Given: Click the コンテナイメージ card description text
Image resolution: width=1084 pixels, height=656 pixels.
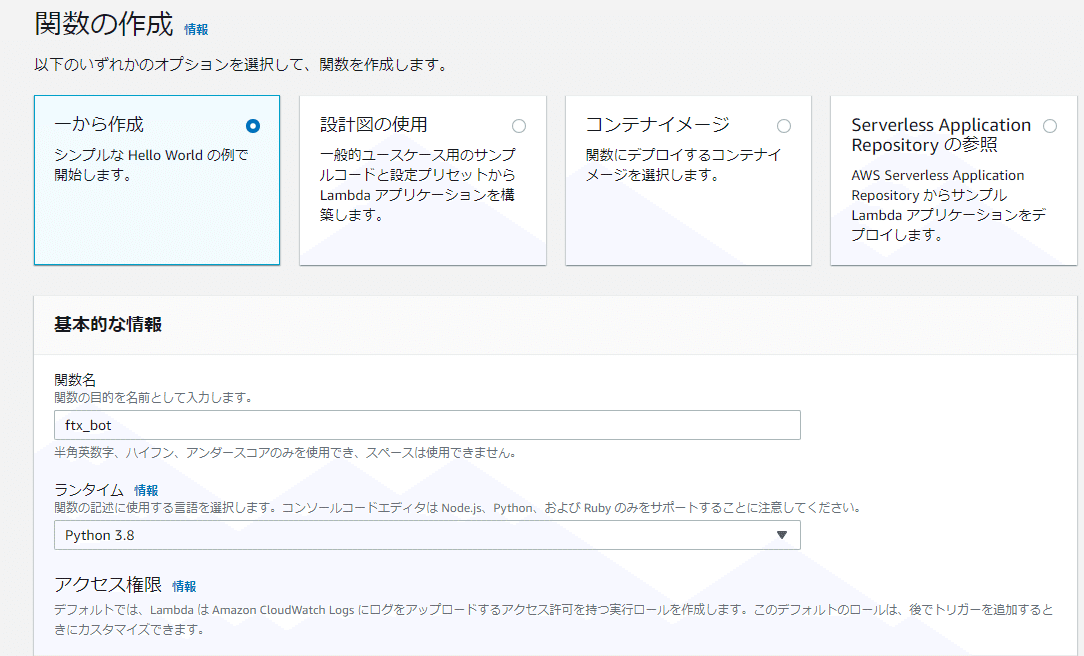Looking at the screenshot, I should coord(683,165).
